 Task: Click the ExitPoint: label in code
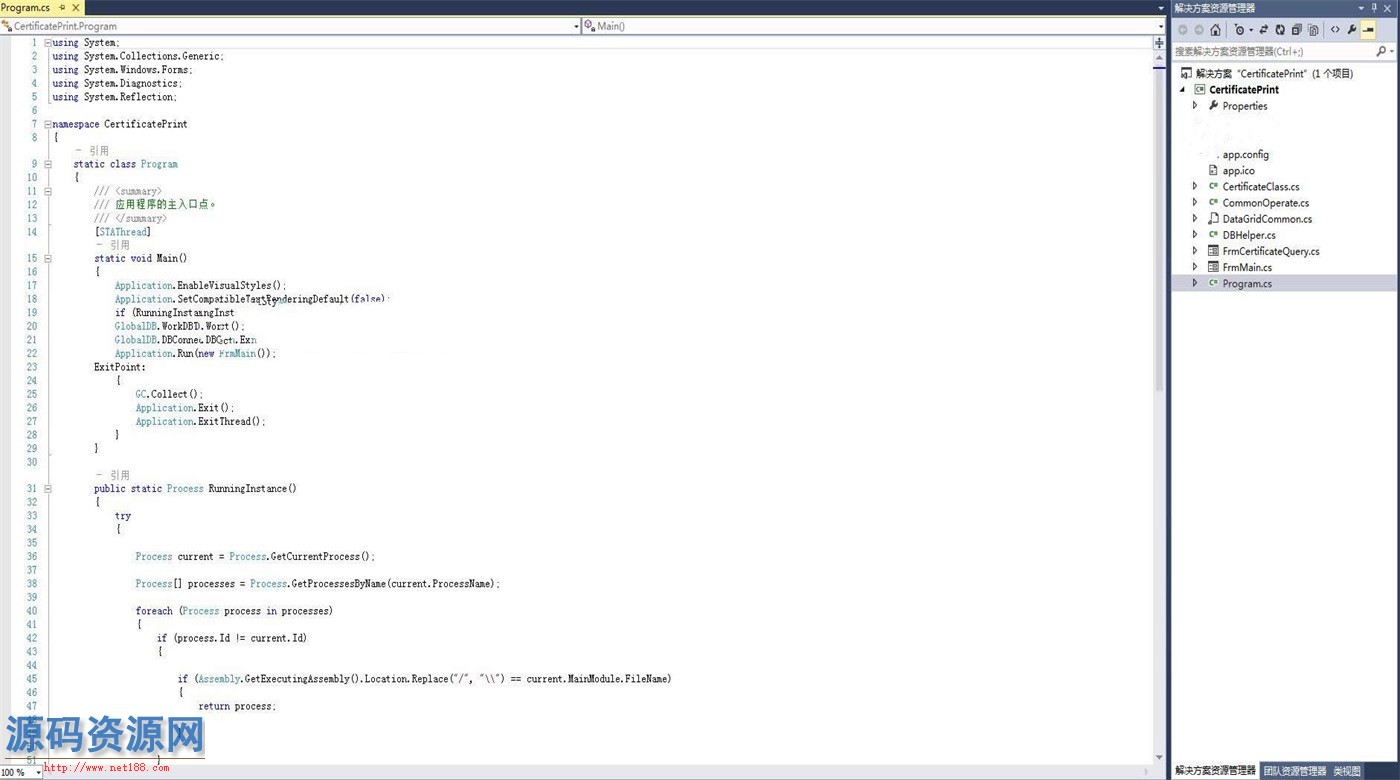tap(120, 367)
